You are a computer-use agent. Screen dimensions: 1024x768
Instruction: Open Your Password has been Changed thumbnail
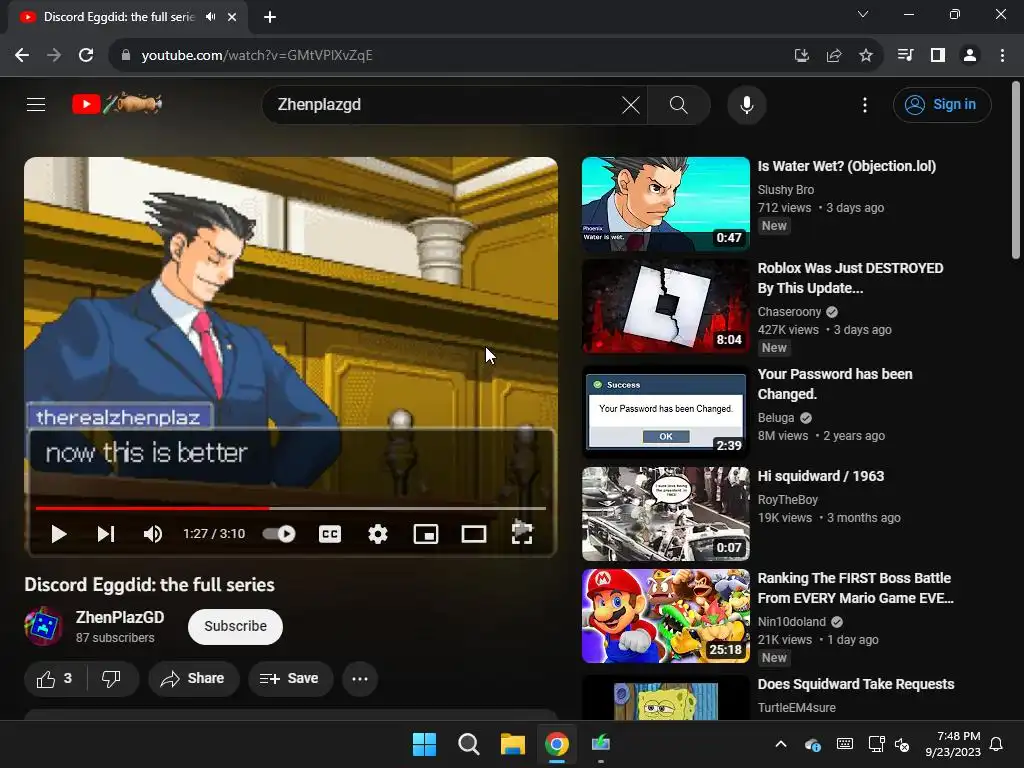(665, 411)
